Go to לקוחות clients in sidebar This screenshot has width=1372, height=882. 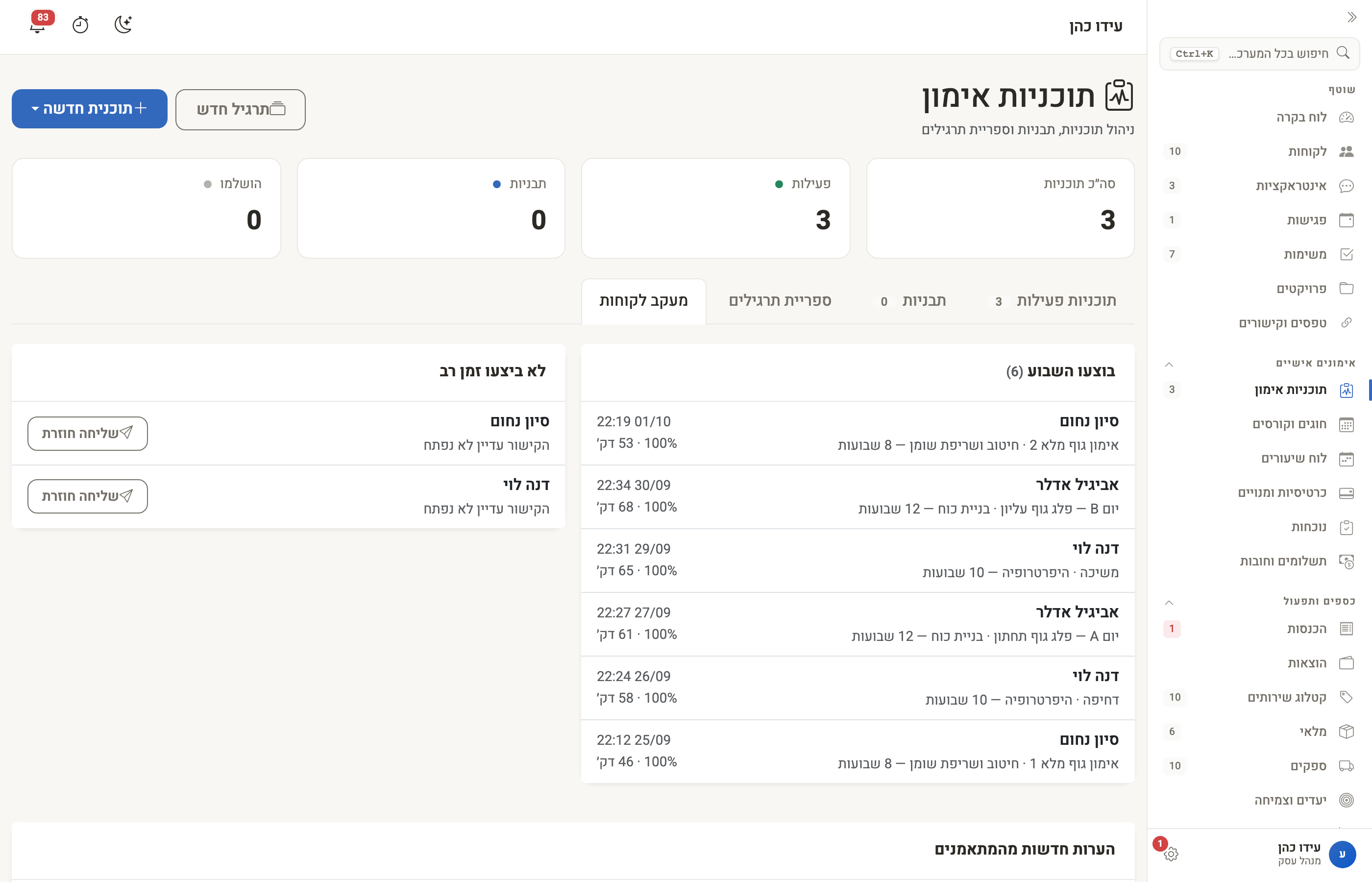[1259, 152]
